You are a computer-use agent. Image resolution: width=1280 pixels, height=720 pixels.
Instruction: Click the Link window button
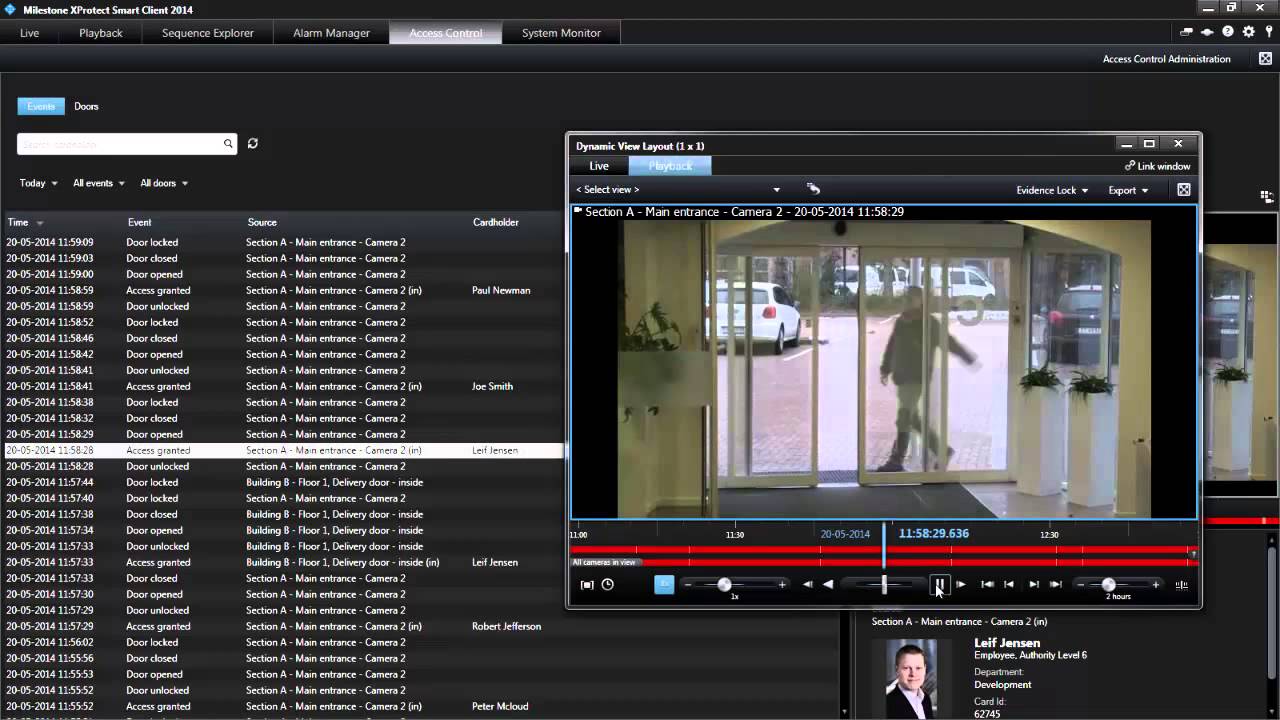click(x=1158, y=166)
